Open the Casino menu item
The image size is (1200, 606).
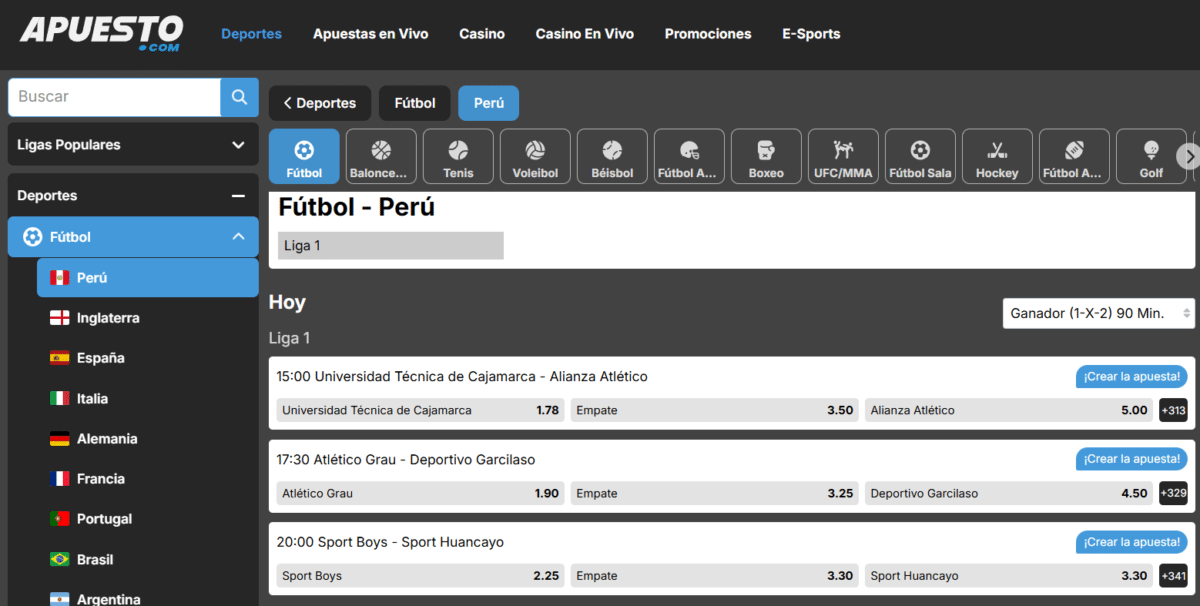(482, 34)
